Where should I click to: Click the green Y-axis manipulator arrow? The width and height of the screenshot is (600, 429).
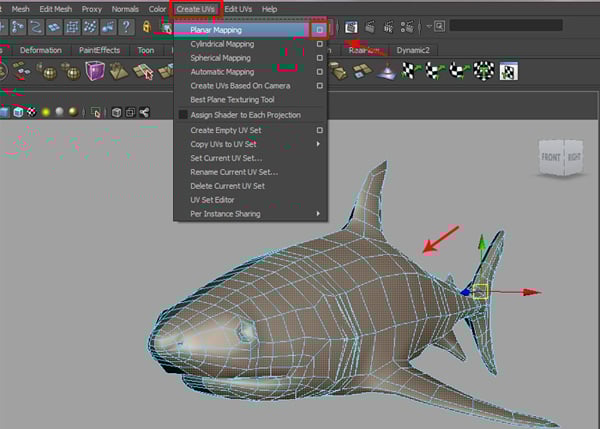pos(482,243)
